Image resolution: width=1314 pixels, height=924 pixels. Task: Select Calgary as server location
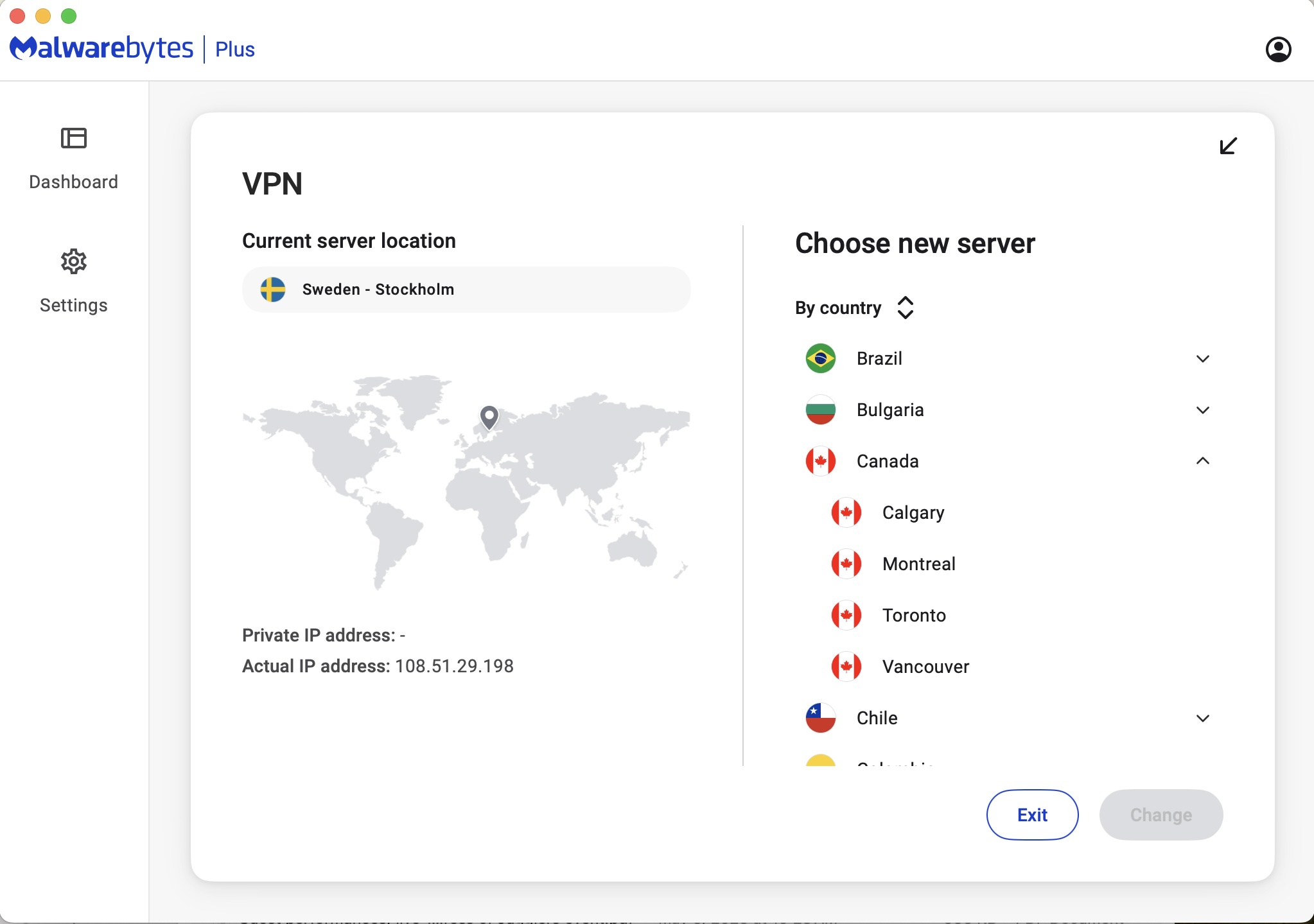point(913,512)
